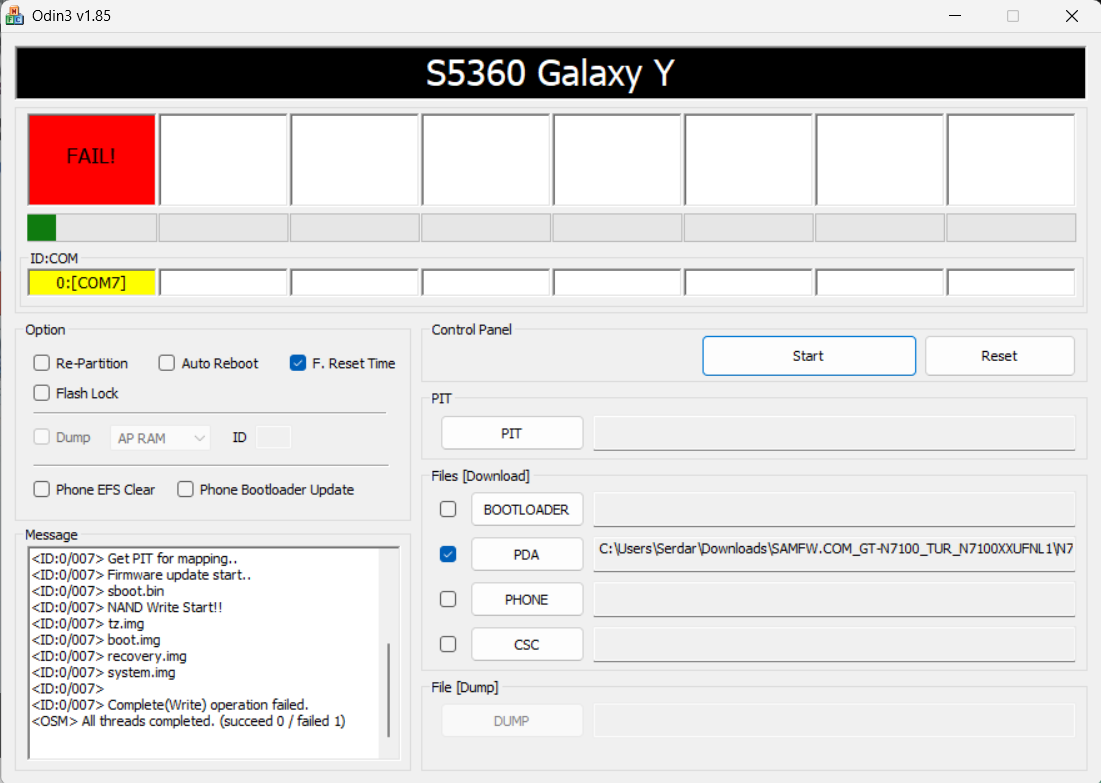Click the BOOTLOADER file path field
1101x783 pixels.
834,509
